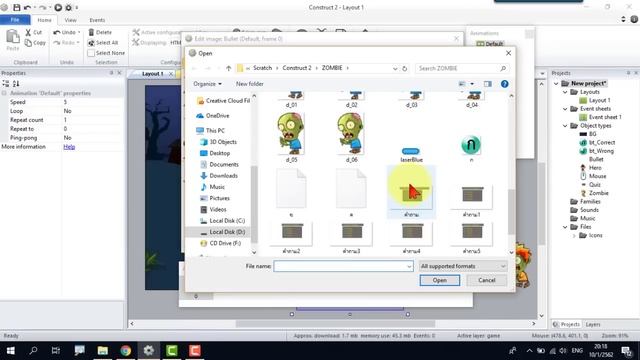Screen dimensions: 640x360
Task: Click the taskbar search icon
Action: 33,351
